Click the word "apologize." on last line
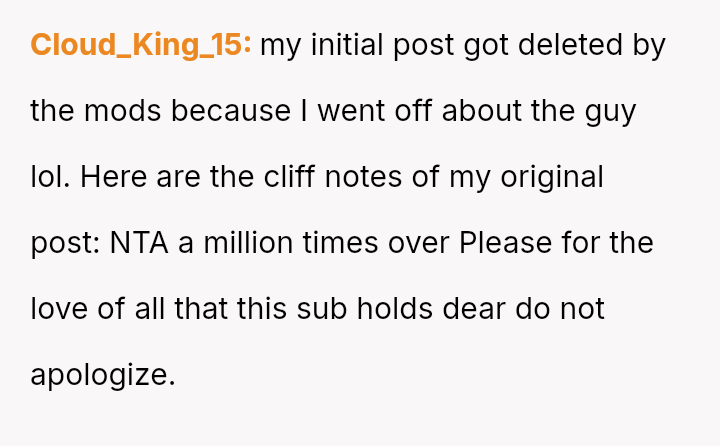The width and height of the screenshot is (720, 446). (103, 374)
